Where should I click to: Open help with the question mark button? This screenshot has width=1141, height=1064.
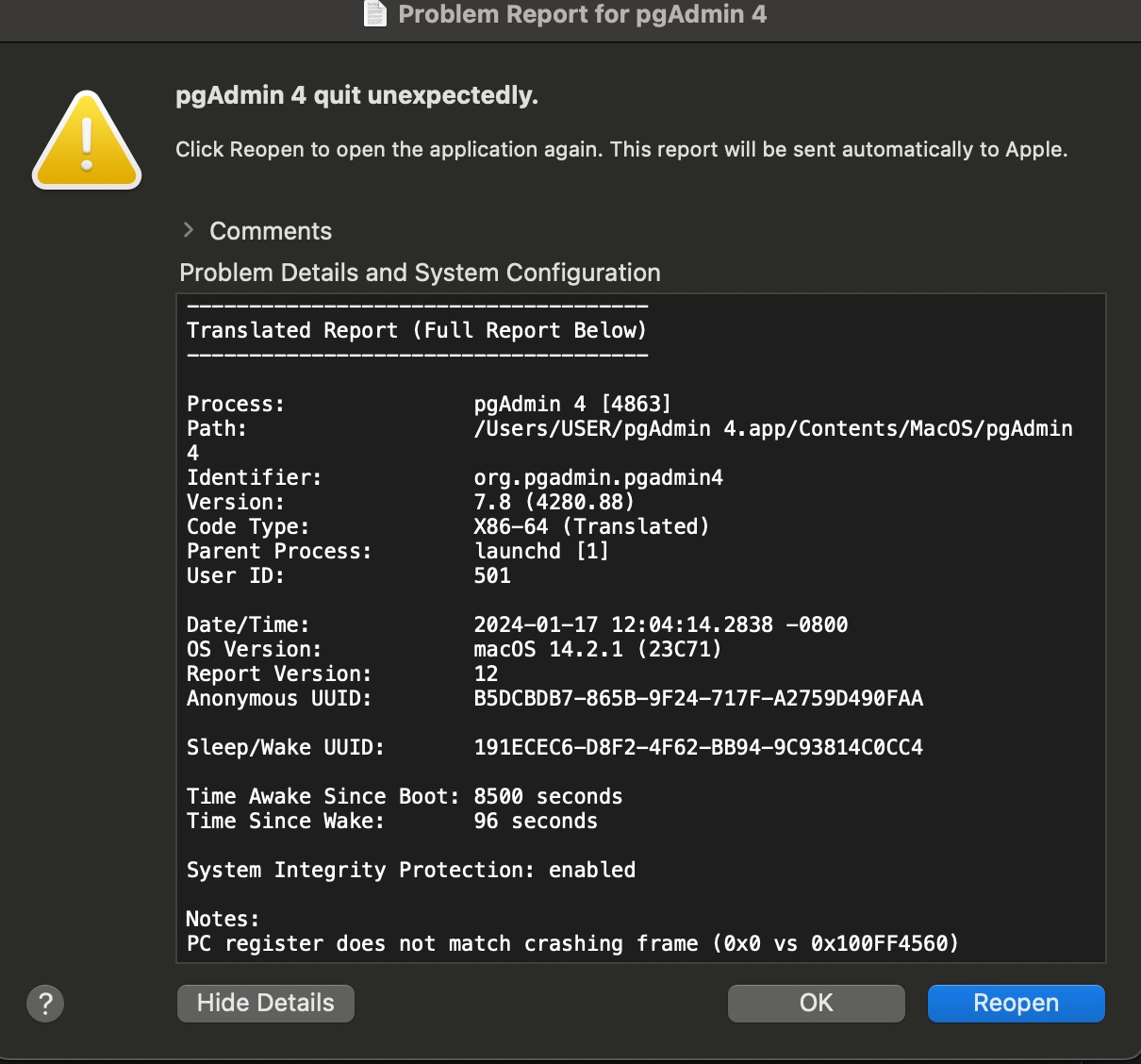(45, 1003)
